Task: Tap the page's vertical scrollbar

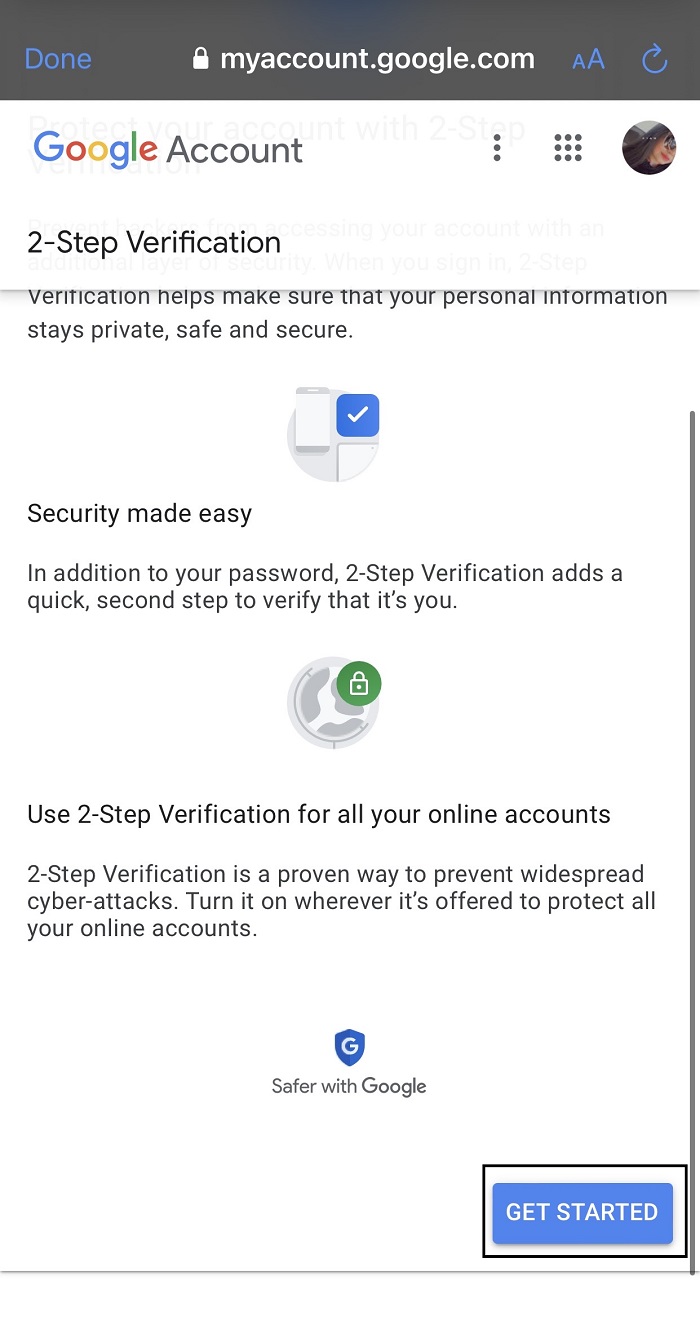Action: [x=692, y=840]
